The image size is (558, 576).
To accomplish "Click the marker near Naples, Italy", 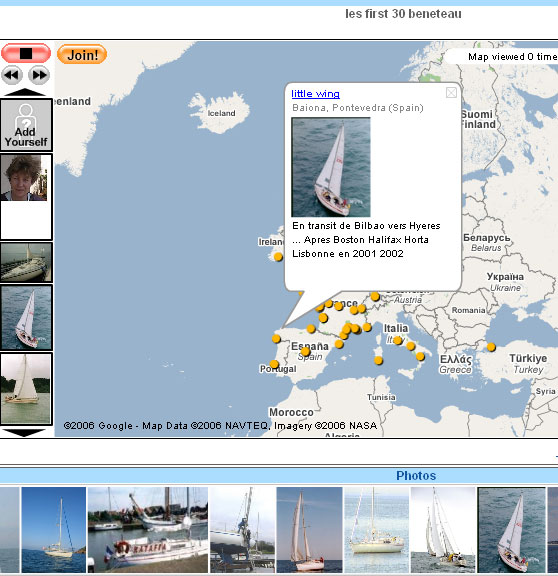I will (x=411, y=346).
